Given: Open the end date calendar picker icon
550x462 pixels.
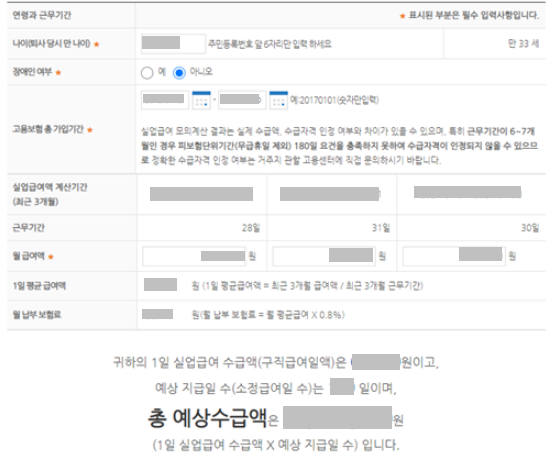Looking at the screenshot, I should coord(279,100).
